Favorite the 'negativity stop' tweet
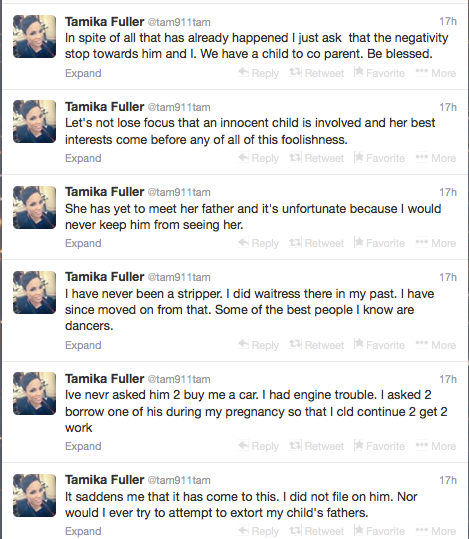The image size is (469, 539). click(x=379, y=73)
